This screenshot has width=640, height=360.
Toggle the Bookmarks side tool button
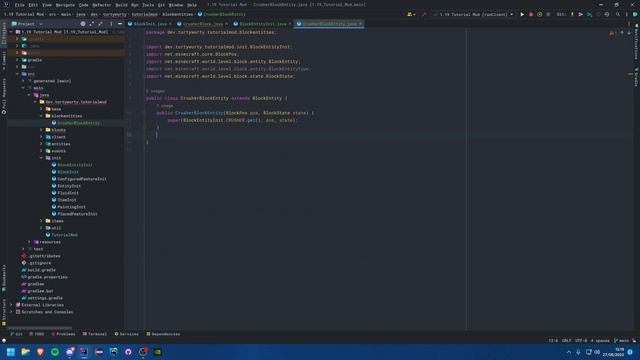pos(4,278)
